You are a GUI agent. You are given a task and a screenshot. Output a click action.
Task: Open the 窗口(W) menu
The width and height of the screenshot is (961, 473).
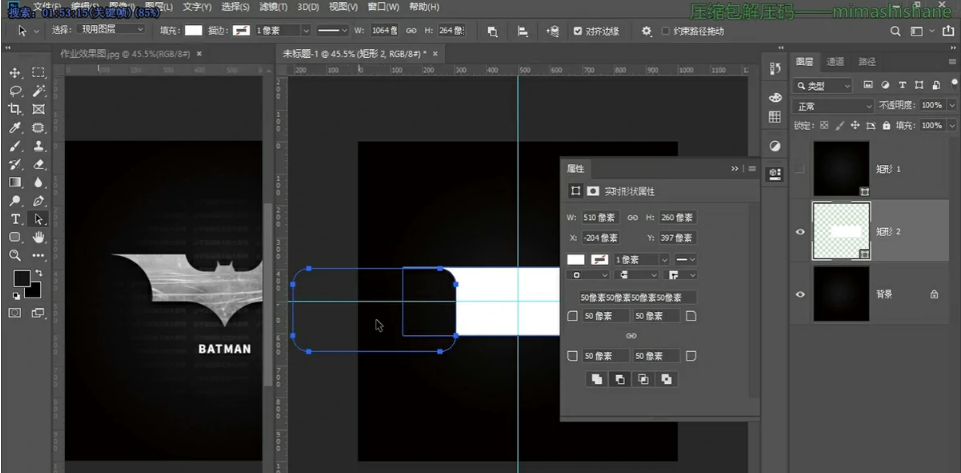pos(384,7)
